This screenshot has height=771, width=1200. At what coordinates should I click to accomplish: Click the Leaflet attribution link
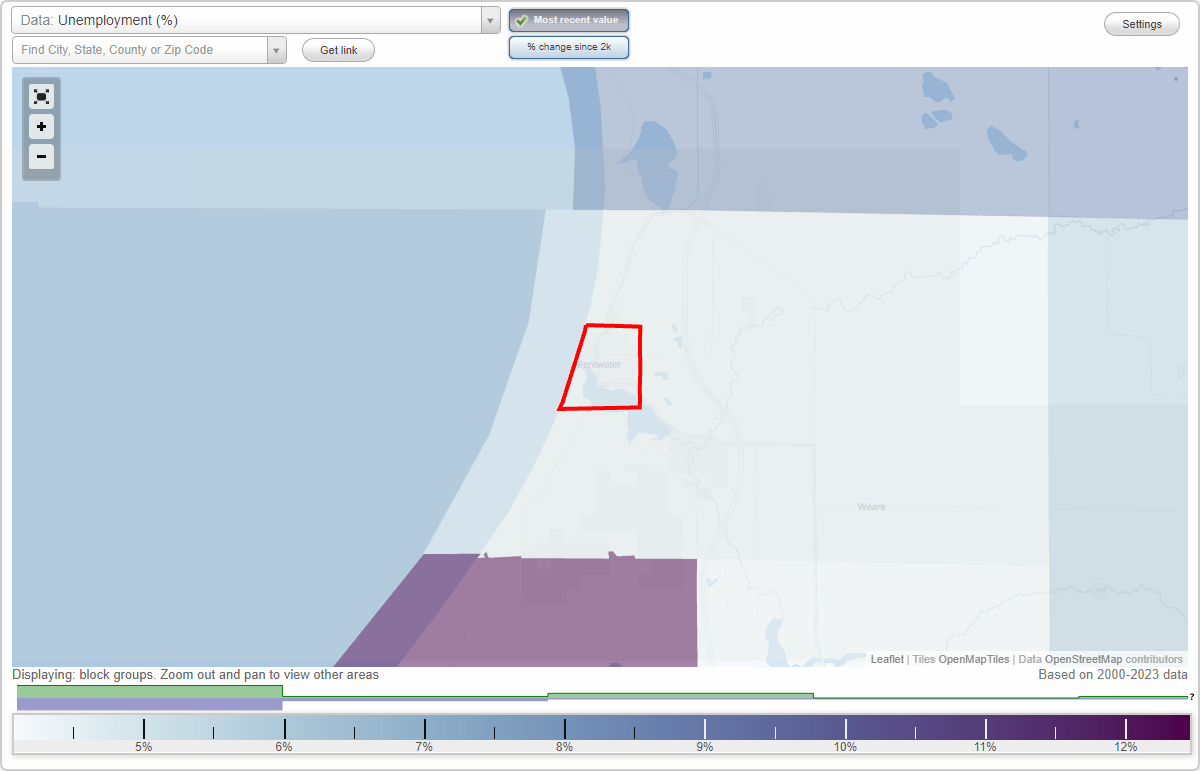tap(887, 659)
